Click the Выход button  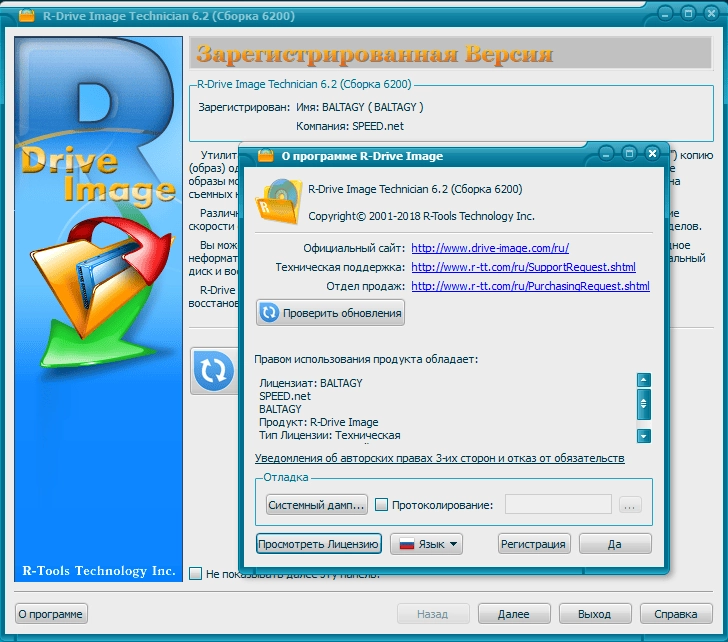595,614
